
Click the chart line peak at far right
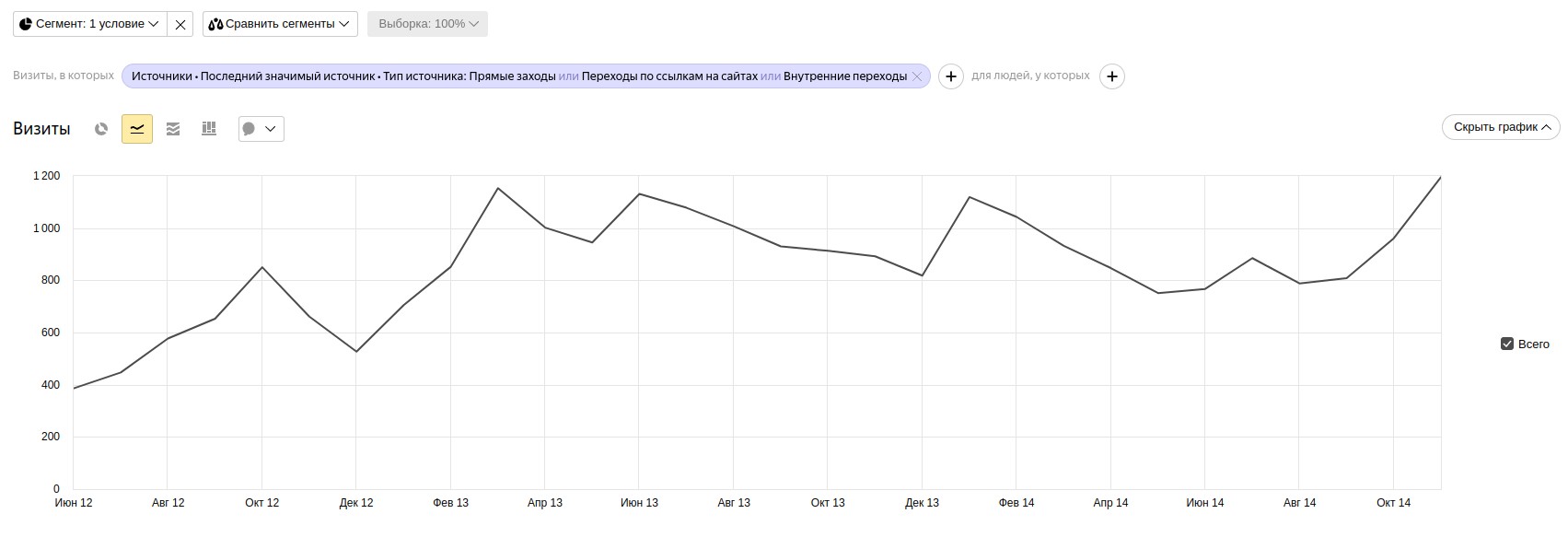click(1439, 178)
